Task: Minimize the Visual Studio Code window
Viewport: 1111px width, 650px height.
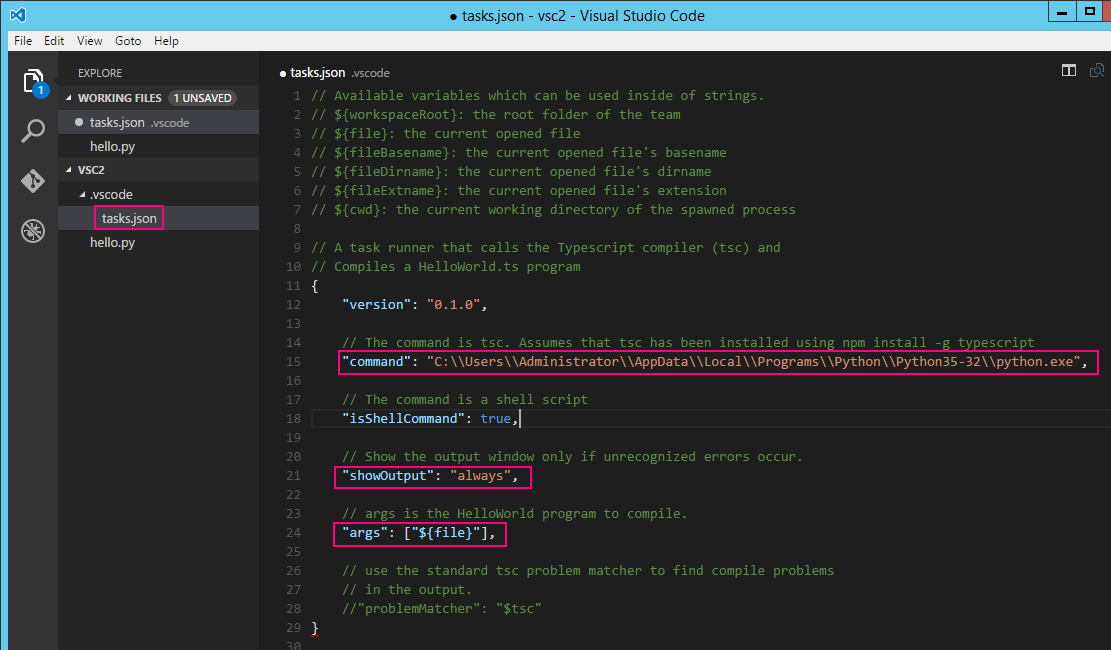Action: click(x=1061, y=11)
